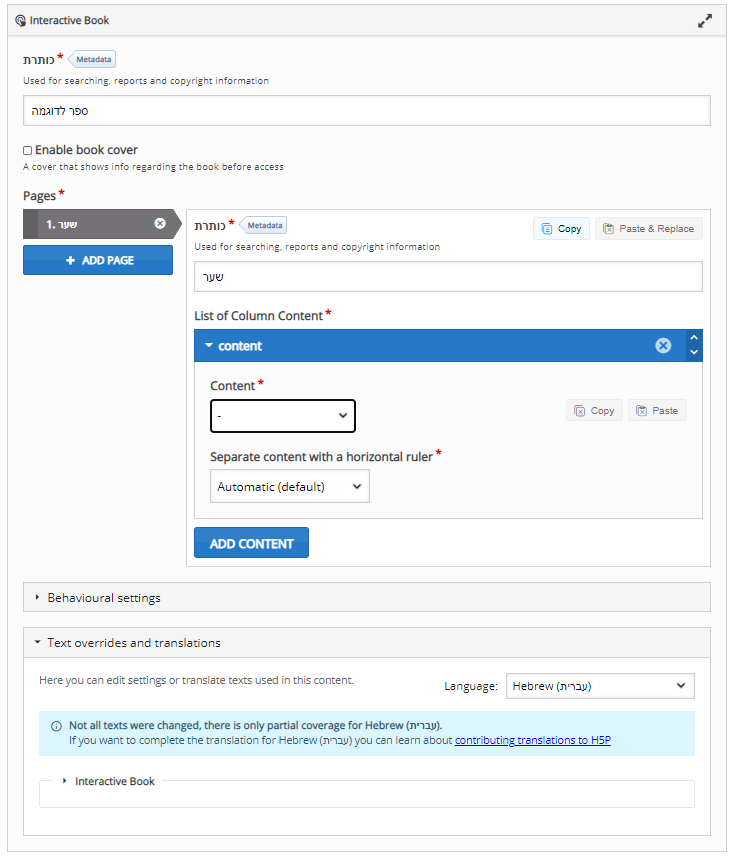Move content item down with arrow

694,352
